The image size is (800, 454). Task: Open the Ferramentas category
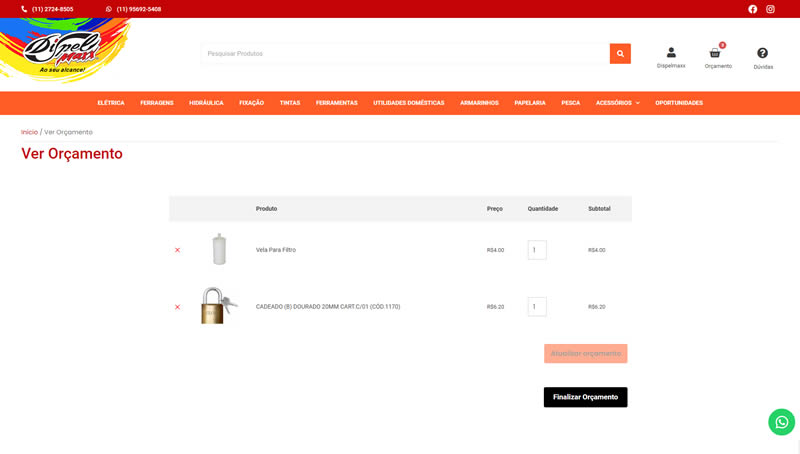coord(336,103)
